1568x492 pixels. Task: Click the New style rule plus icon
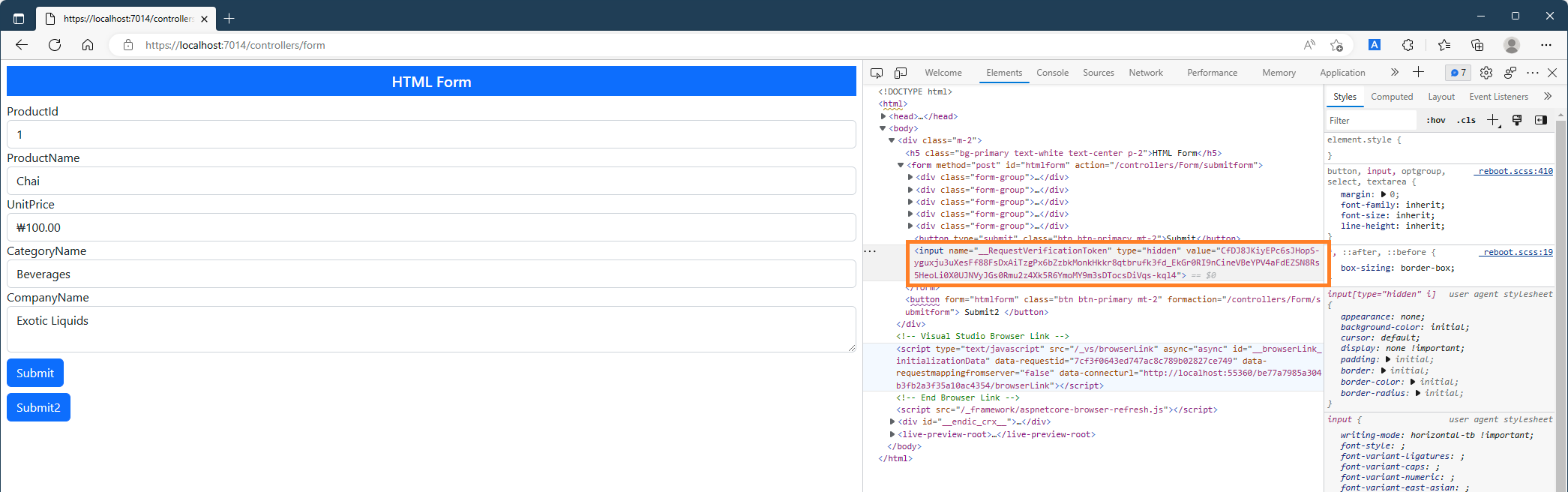point(1493,120)
